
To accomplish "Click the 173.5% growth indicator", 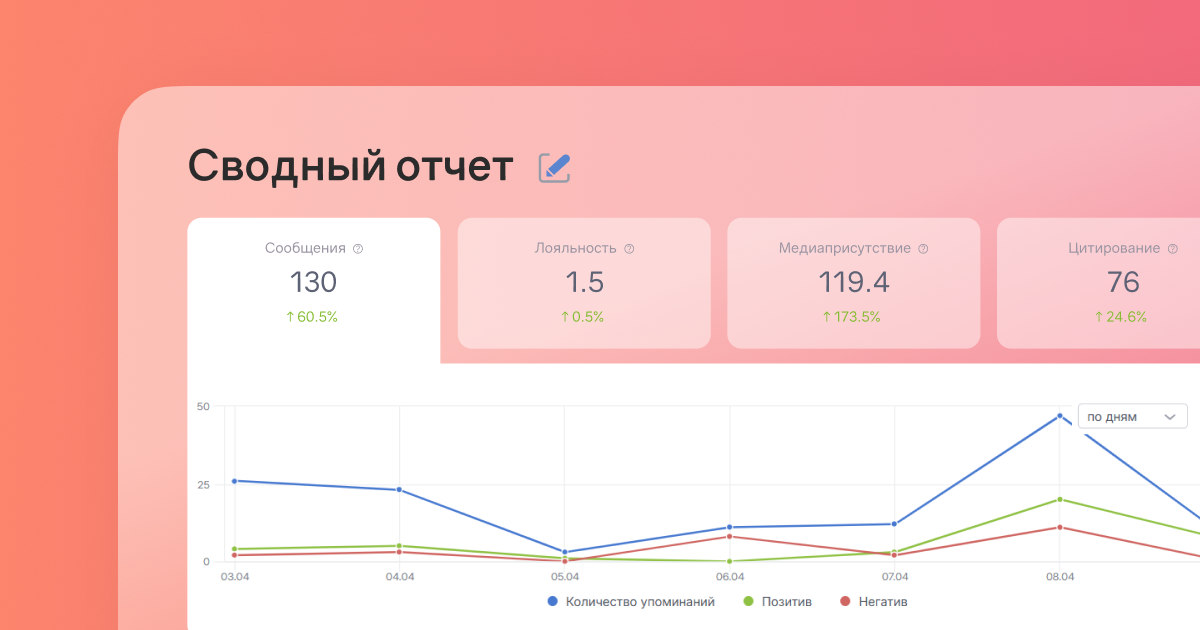I will coord(852,317).
